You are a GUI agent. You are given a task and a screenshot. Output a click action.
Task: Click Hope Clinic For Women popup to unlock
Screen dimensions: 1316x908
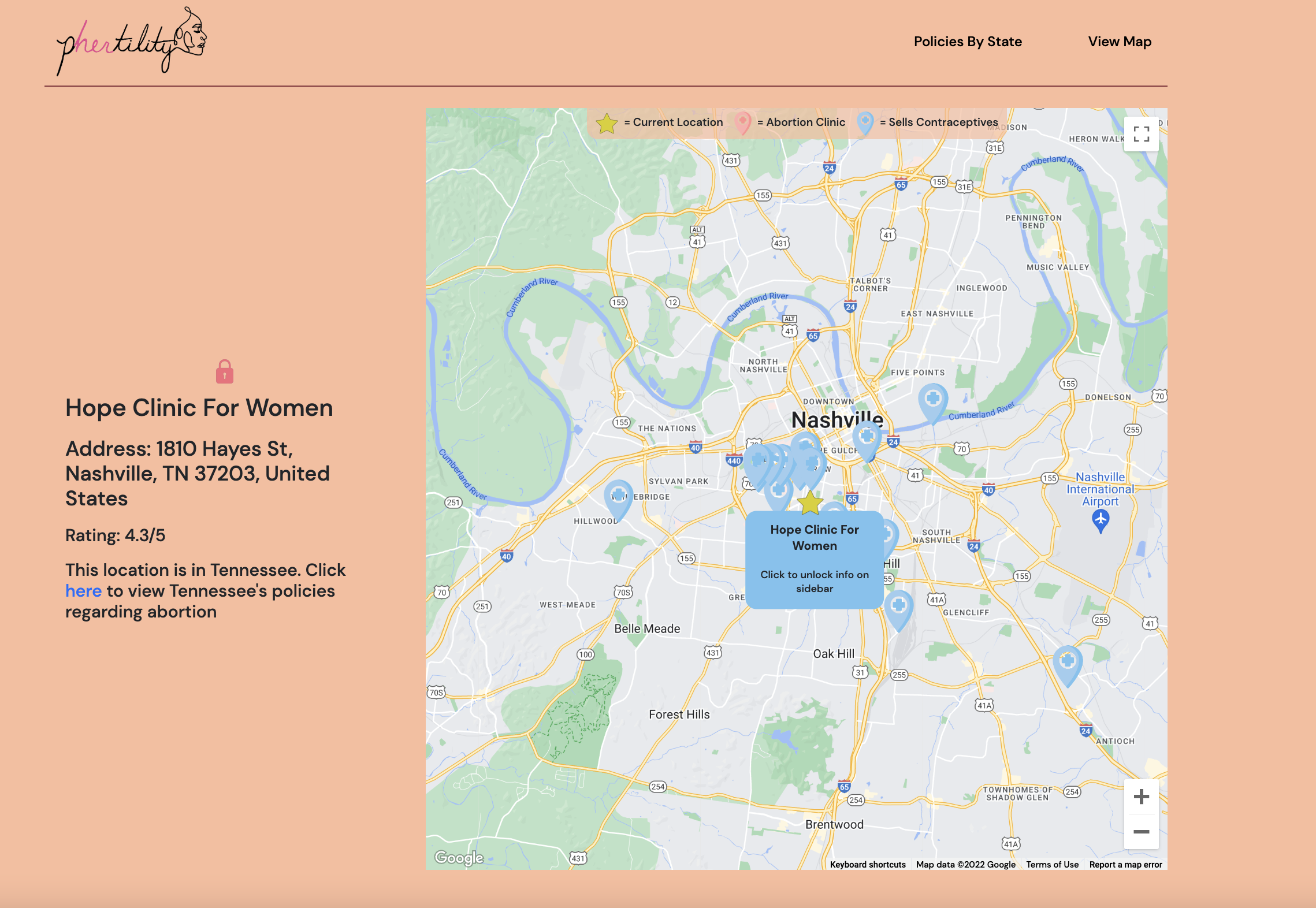click(814, 559)
